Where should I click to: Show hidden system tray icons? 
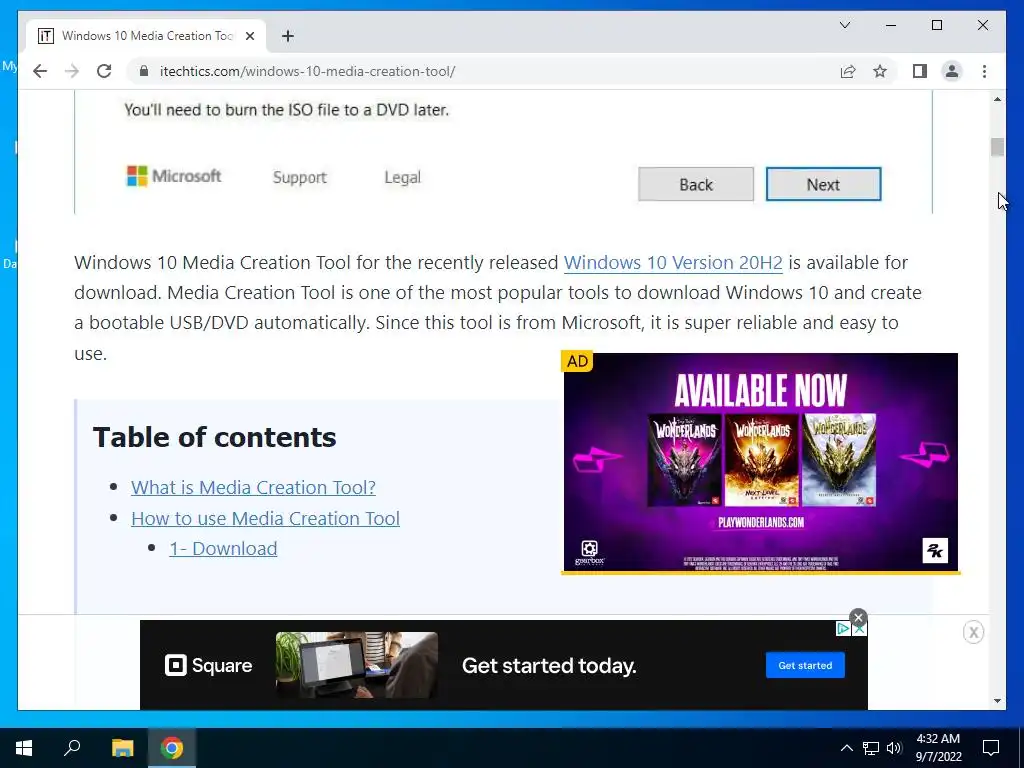point(846,748)
